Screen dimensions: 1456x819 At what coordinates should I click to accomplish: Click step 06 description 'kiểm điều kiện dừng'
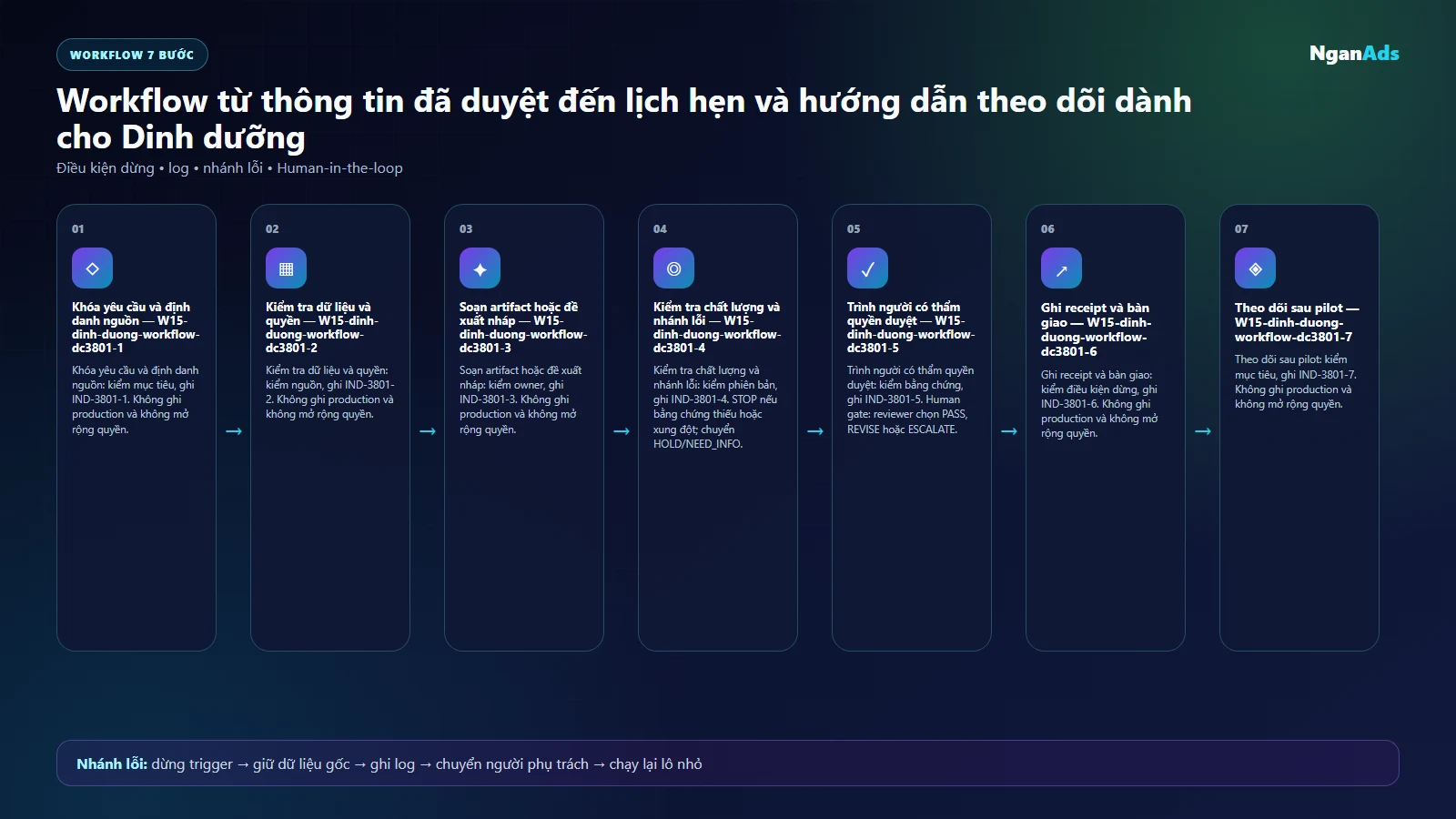(x=1099, y=404)
